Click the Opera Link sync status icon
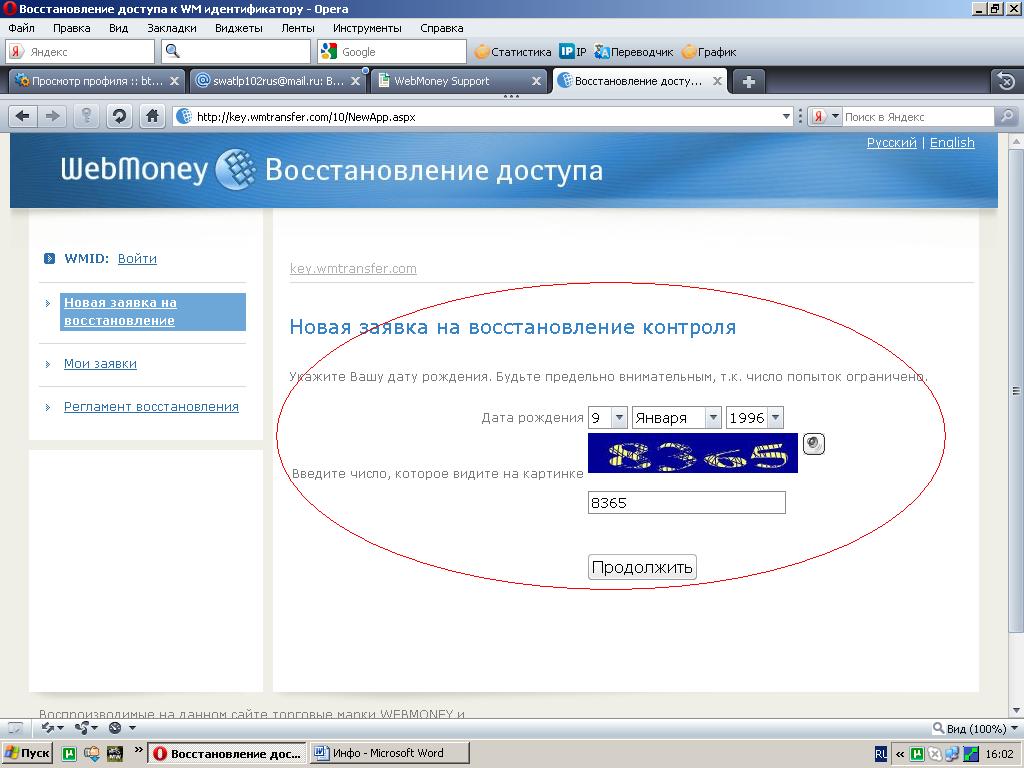Image resolution: width=1024 pixels, height=768 pixels. tap(52, 728)
